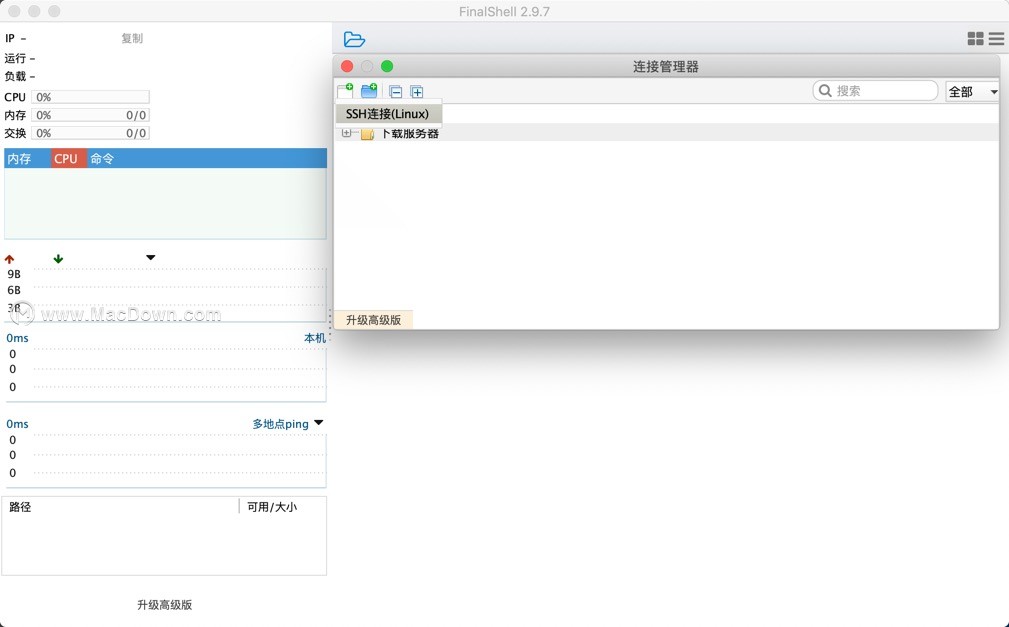Image resolution: width=1009 pixels, height=627 pixels.
Task: Click 升级高级版 in the connection manager
Action: tap(373, 320)
